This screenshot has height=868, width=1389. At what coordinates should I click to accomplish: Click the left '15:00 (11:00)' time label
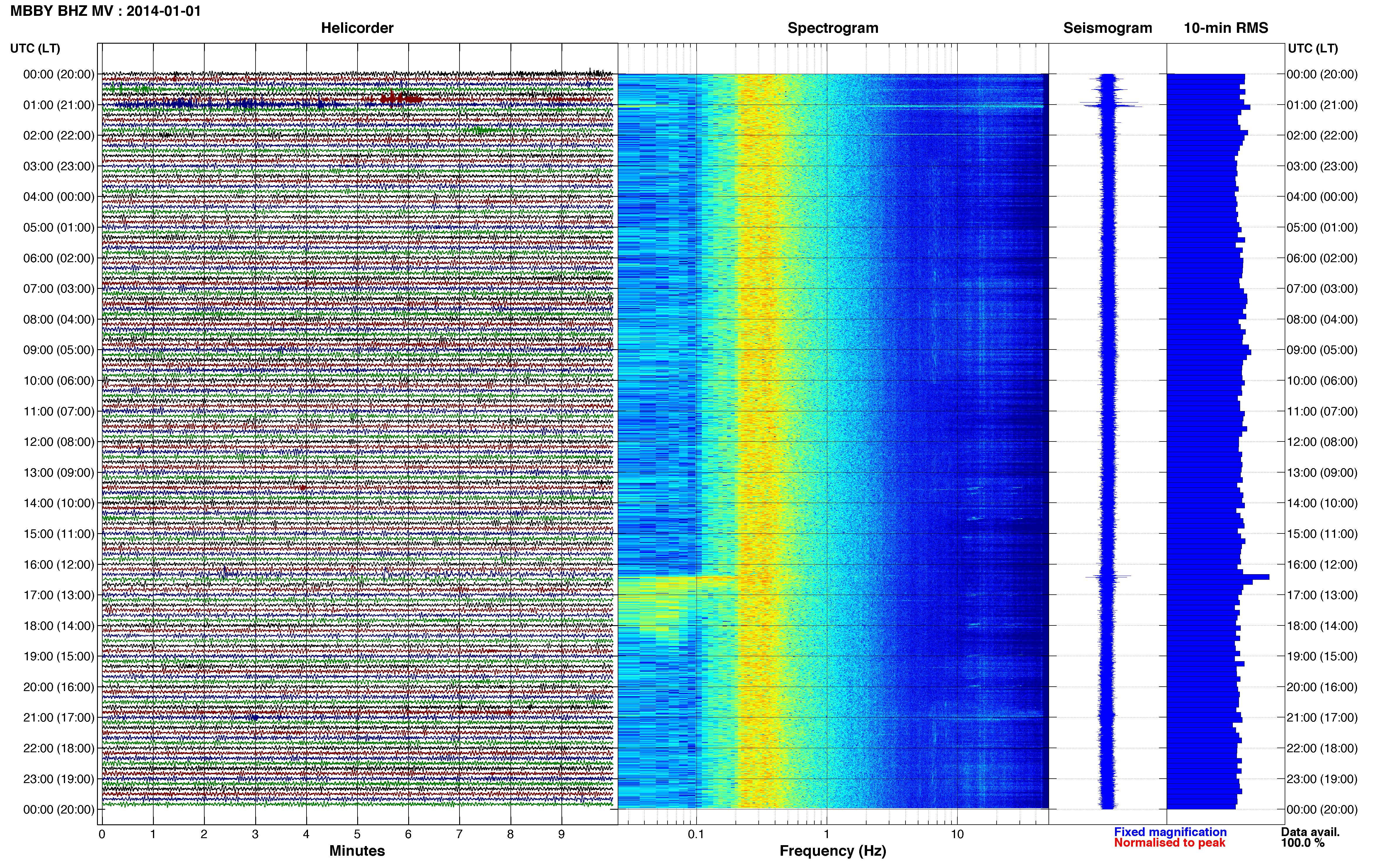point(59,534)
